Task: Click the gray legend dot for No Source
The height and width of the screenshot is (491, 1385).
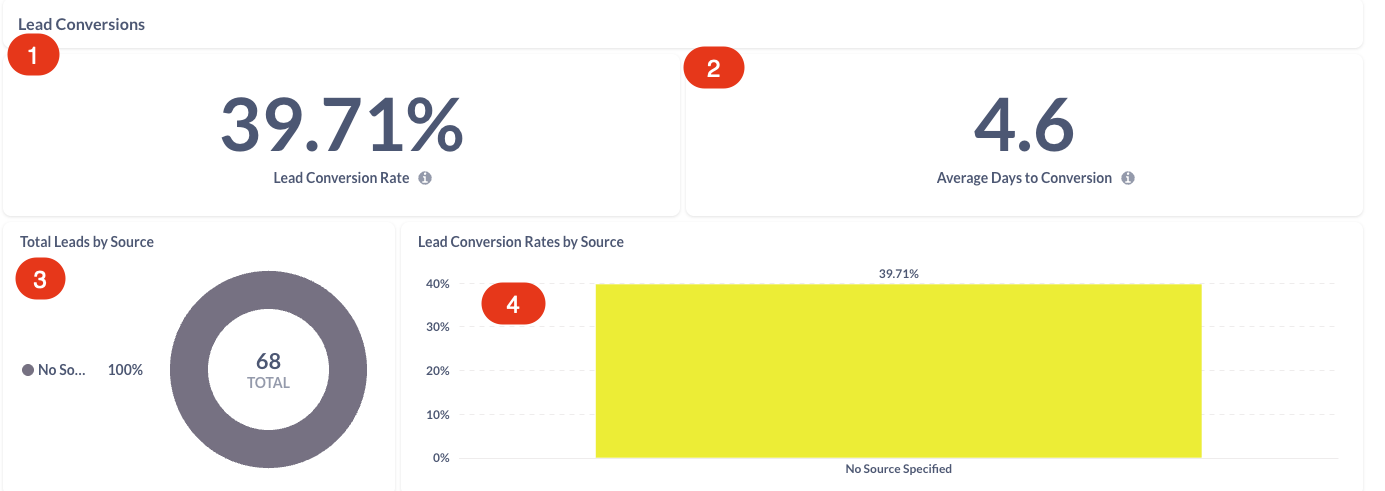Action: (28, 370)
